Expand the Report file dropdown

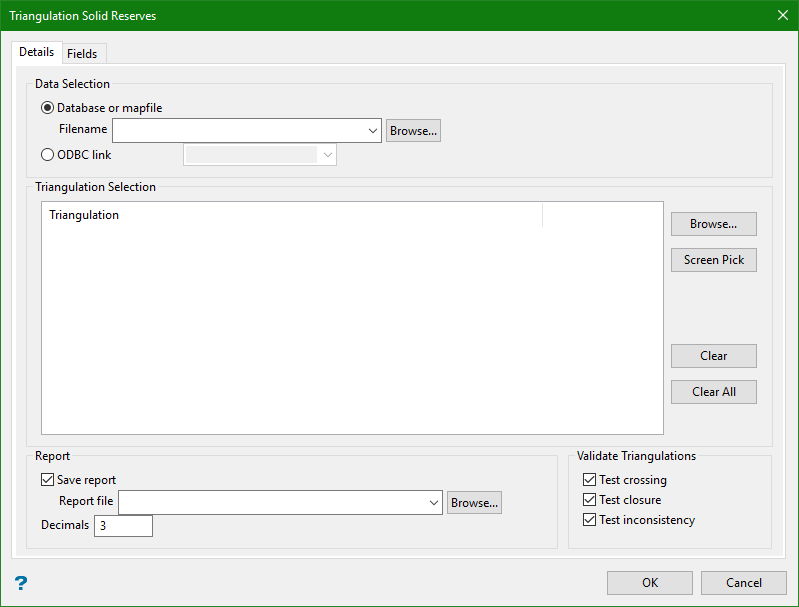pos(434,503)
